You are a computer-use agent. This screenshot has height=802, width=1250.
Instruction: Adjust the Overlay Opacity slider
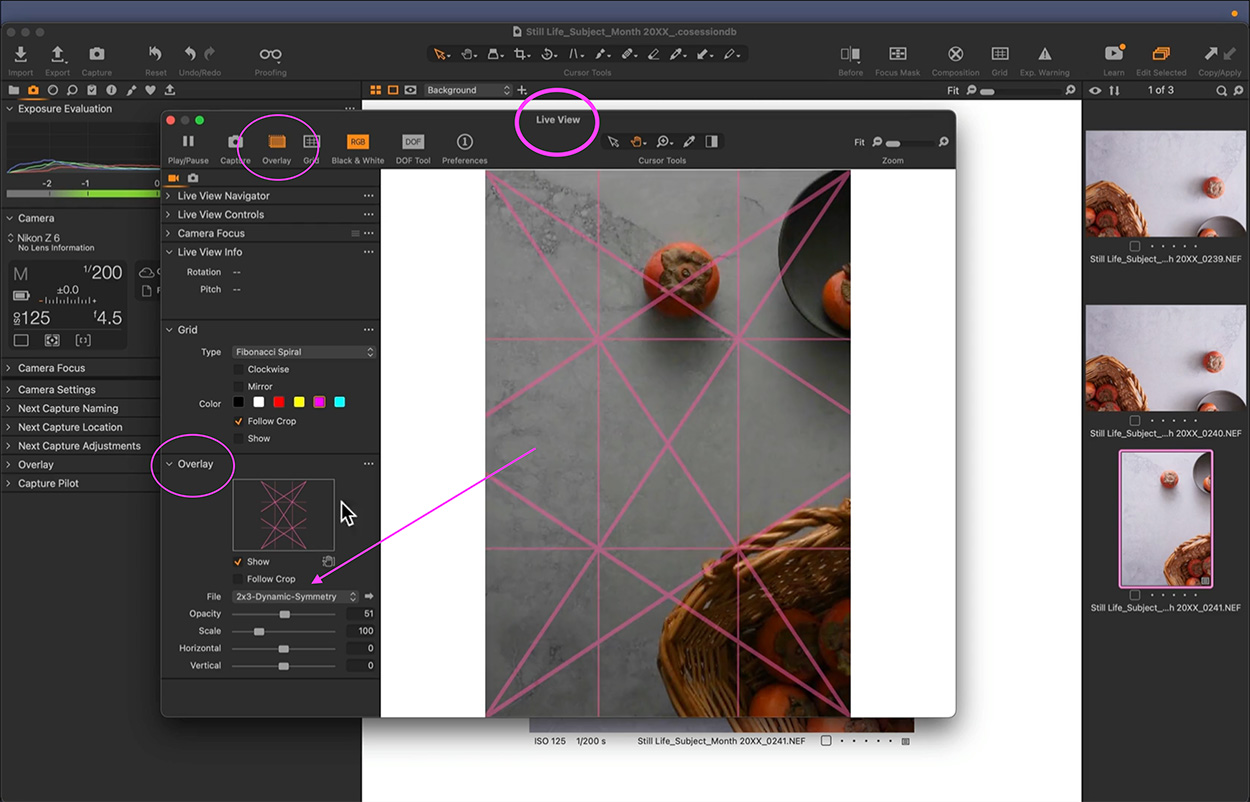click(x=284, y=614)
